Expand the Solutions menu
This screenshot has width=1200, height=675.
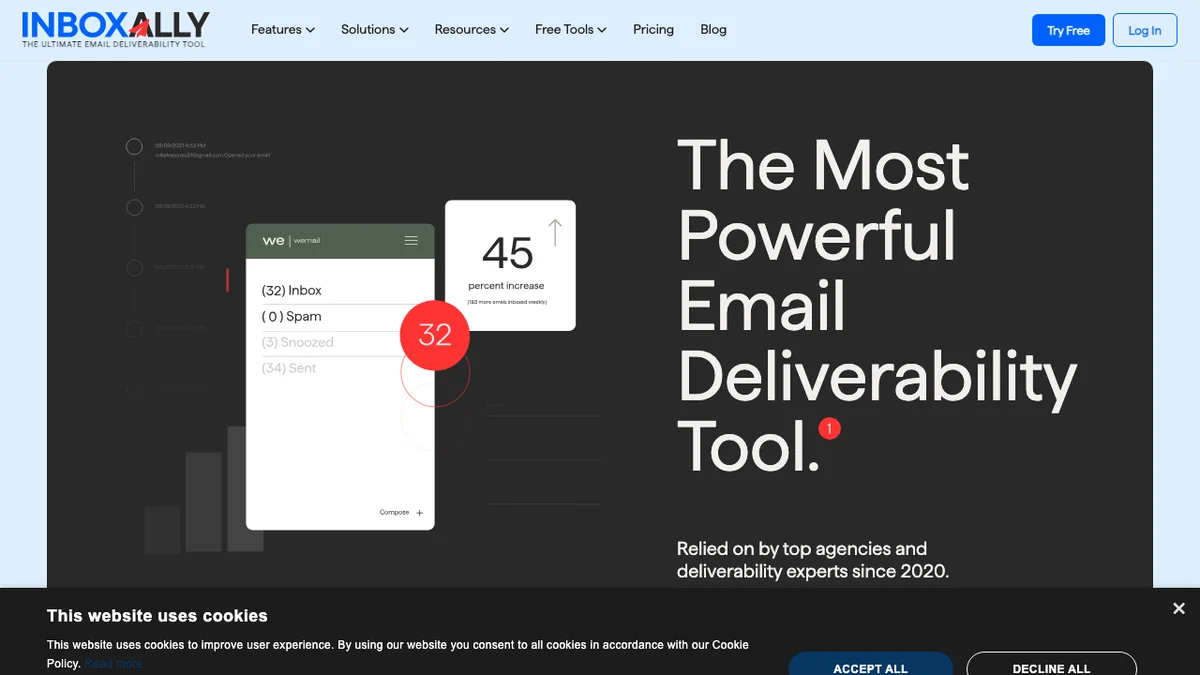click(375, 30)
